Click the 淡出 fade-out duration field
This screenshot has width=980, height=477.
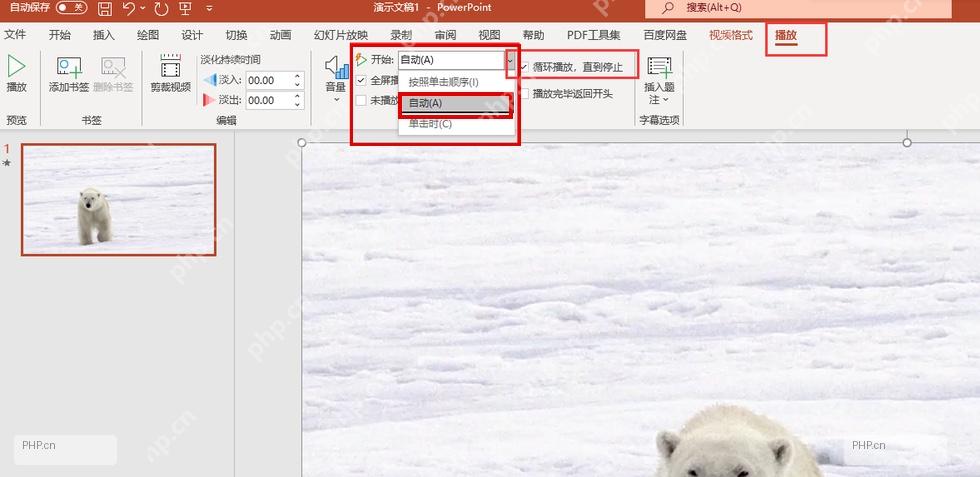268,100
